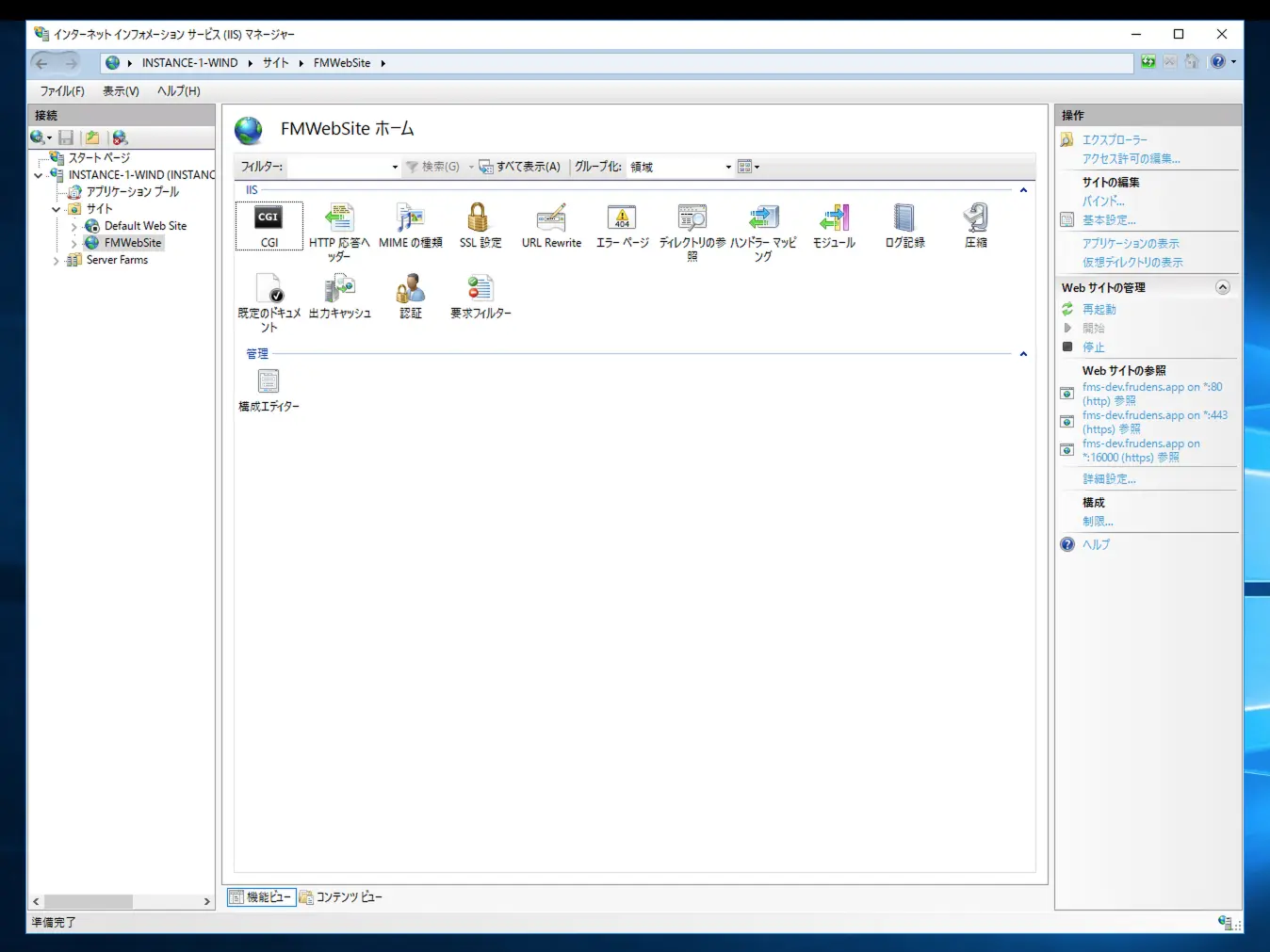The image size is (1270, 952).
Task: Open SSL 設定 feature
Action: pos(480,226)
